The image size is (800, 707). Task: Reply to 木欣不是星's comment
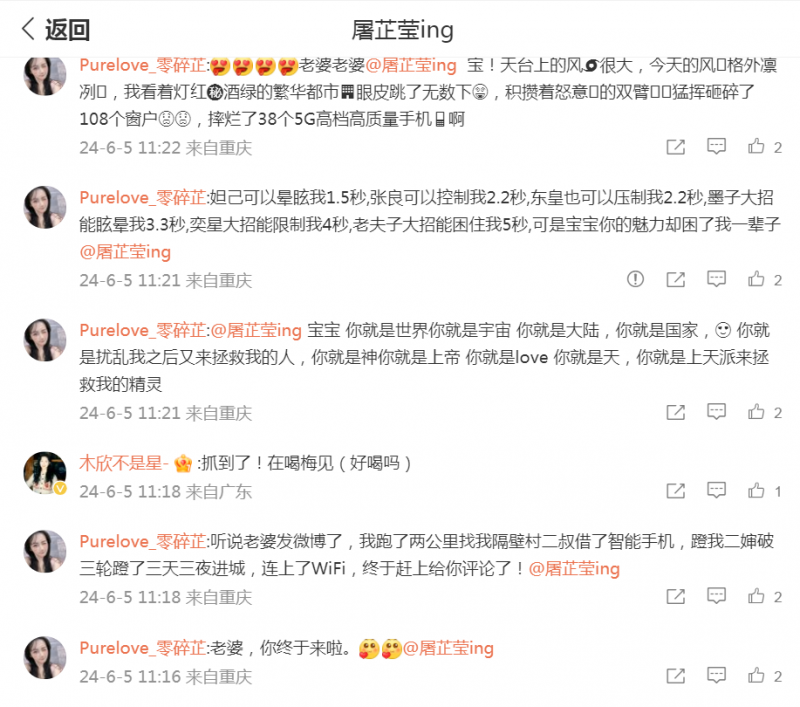tap(716, 491)
